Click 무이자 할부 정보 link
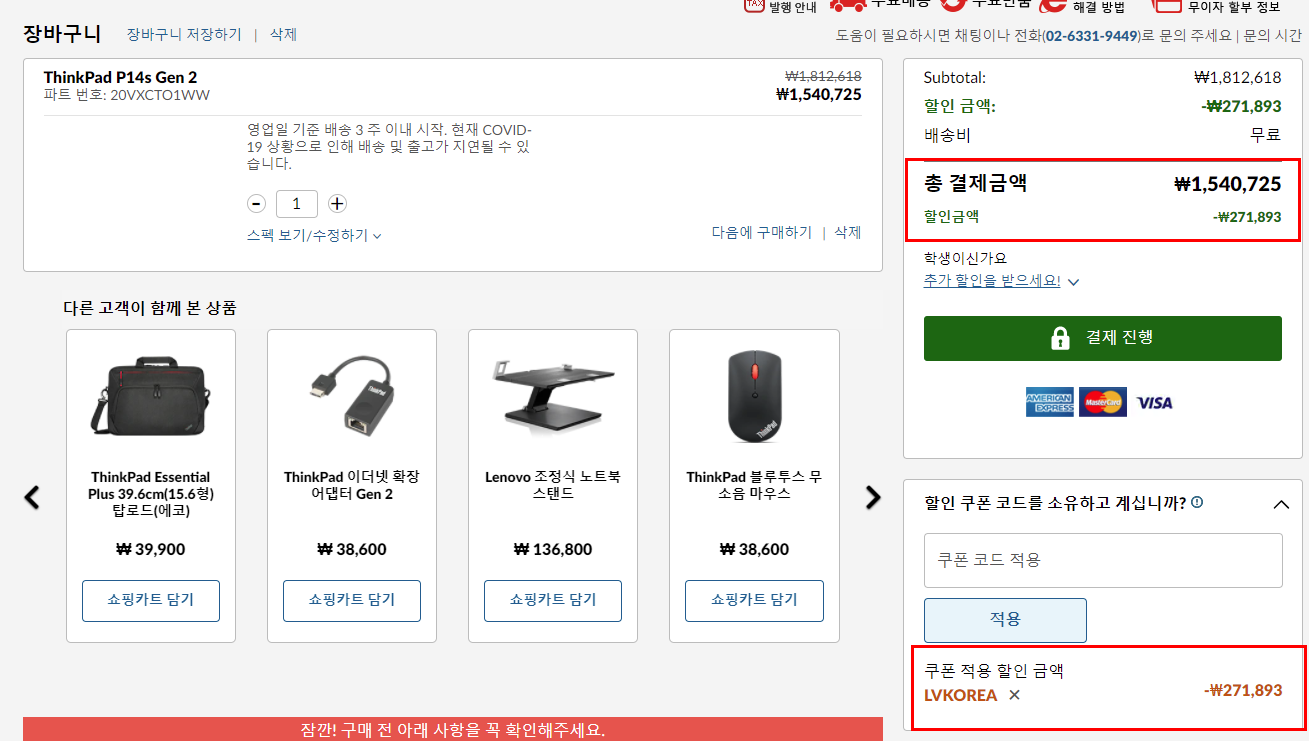Viewport: 1309px width, 741px height. click(1233, 7)
